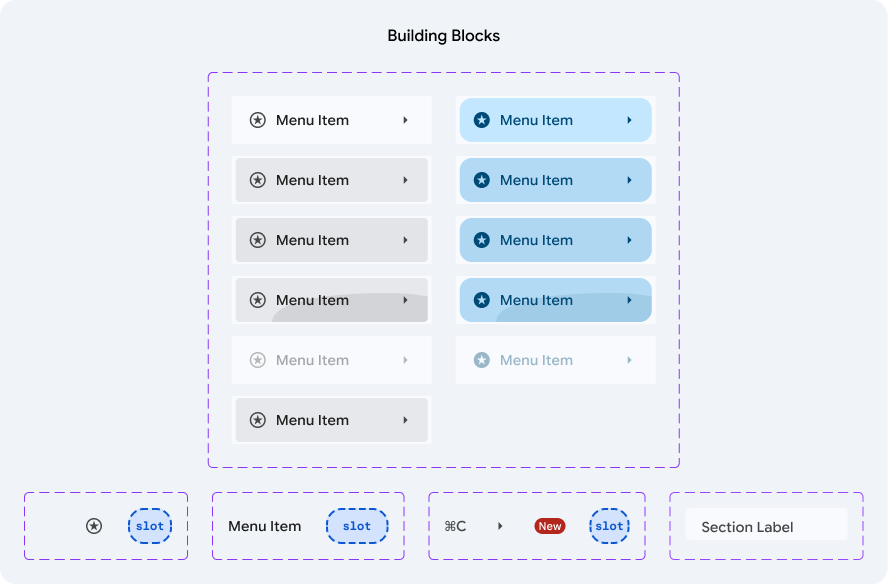Expand arrow on the last gray menu item
The width and height of the screenshot is (888, 584).
tap(405, 420)
